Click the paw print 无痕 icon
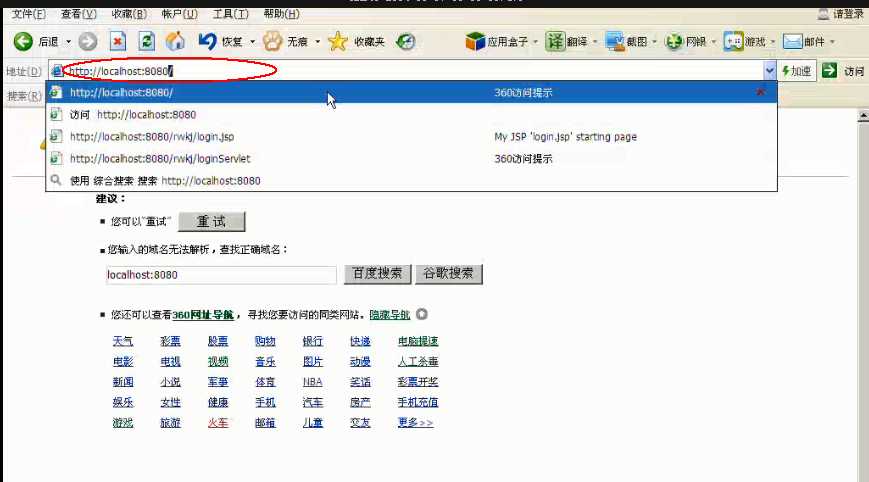 coord(273,42)
